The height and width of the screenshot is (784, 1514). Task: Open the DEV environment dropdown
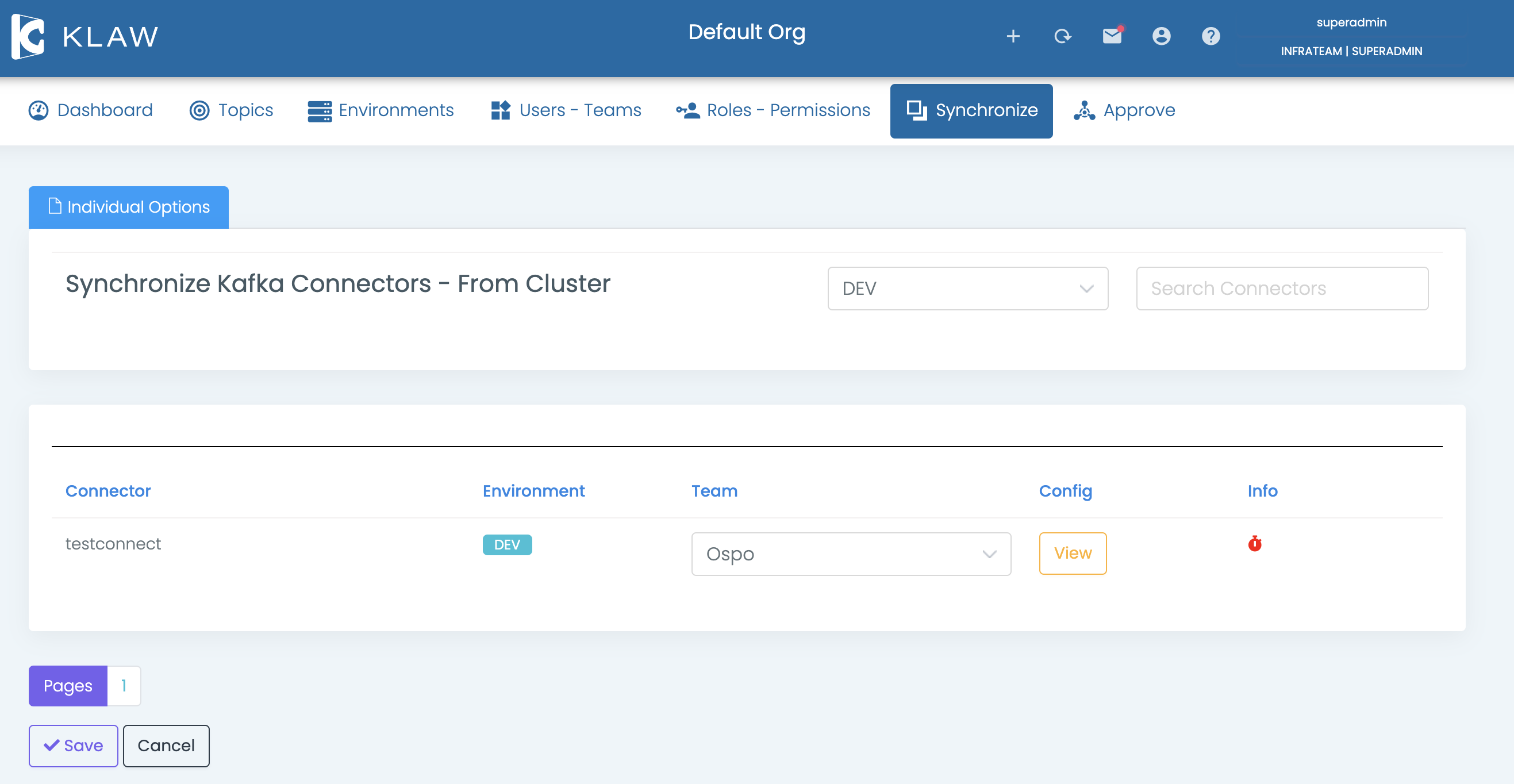967,289
